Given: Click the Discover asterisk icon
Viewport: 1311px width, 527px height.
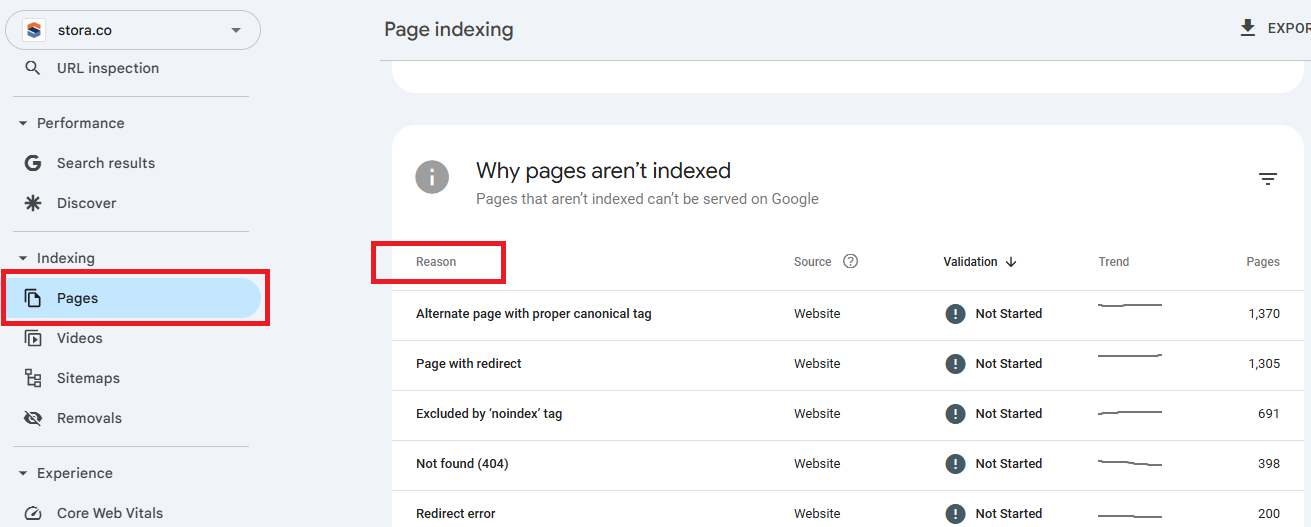Looking at the screenshot, I should [33, 203].
